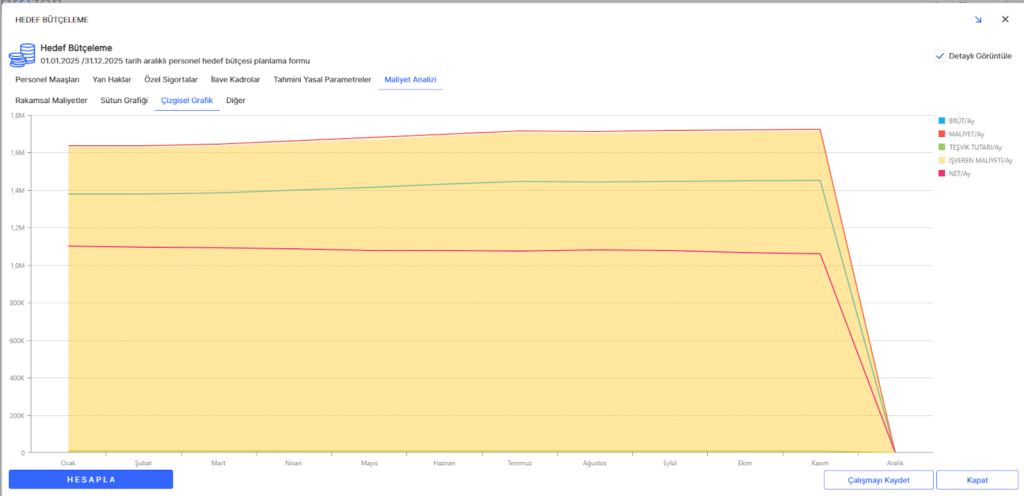This screenshot has width=1024, height=496.
Task: Open the Diğer sub-tab
Action: coord(236,101)
